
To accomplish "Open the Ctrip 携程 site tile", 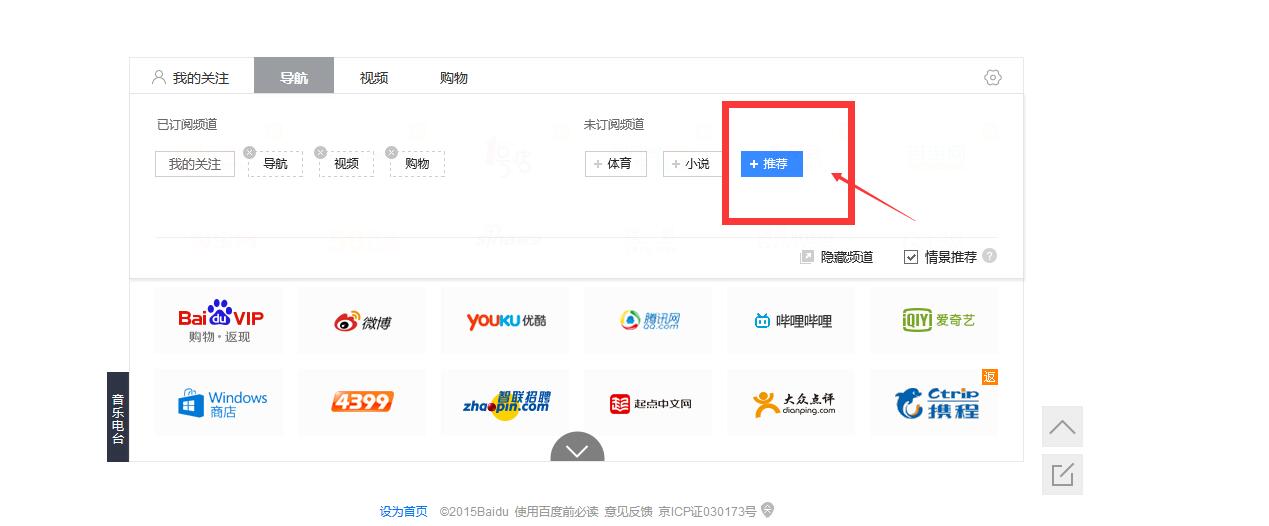I will click(x=934, y=403).
